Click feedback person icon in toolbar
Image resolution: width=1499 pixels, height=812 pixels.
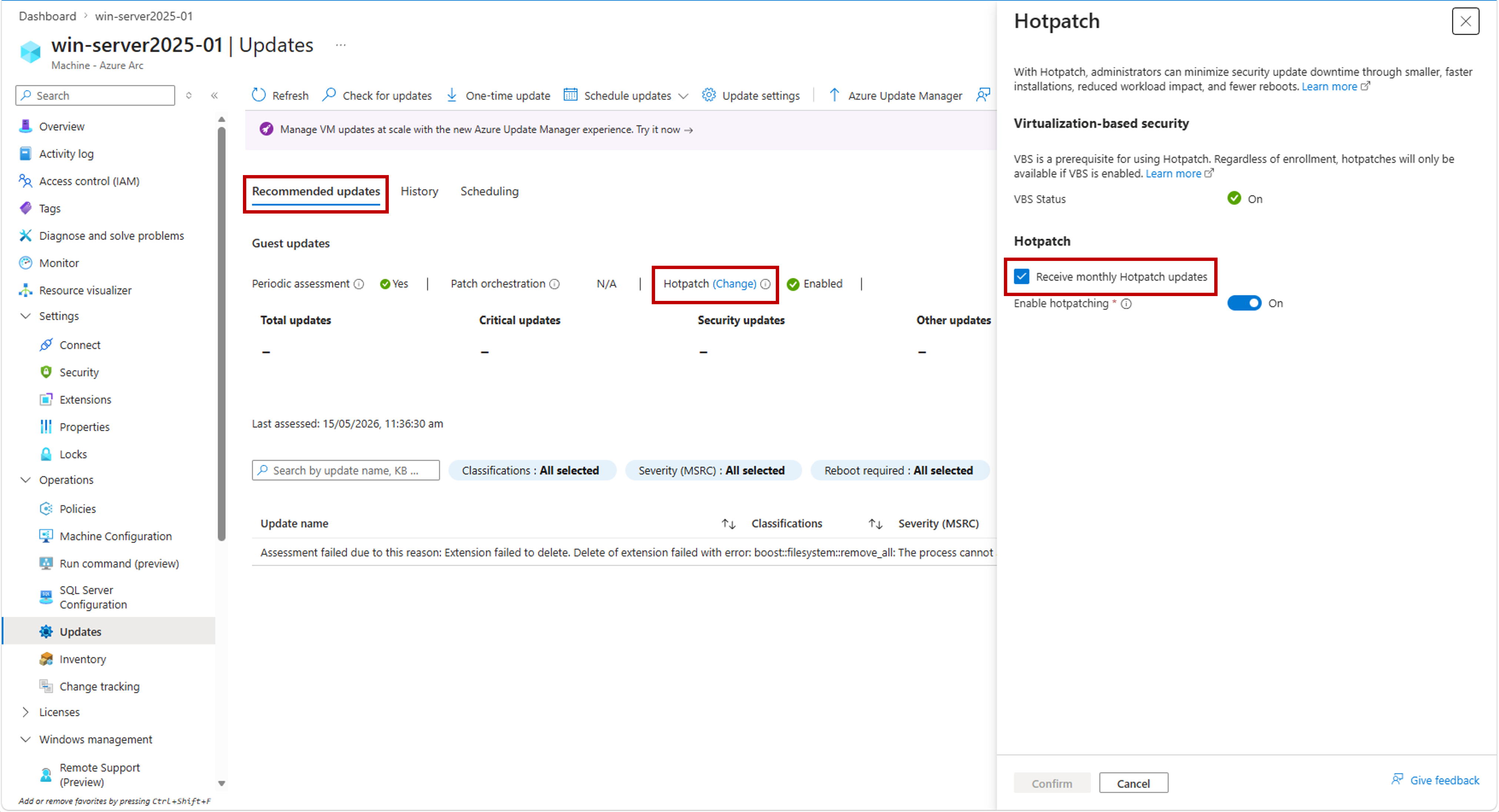tap(984, 95)
